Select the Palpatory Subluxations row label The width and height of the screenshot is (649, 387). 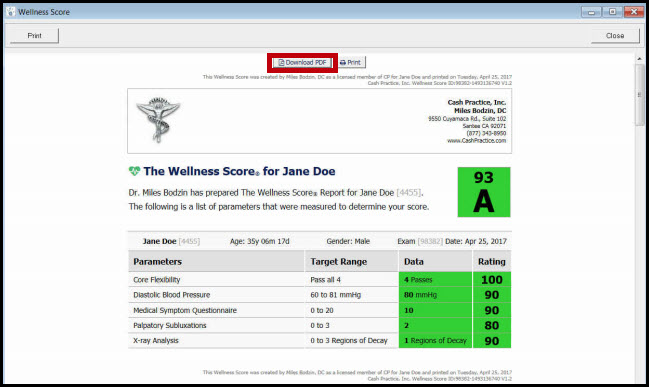coord(170,325)
